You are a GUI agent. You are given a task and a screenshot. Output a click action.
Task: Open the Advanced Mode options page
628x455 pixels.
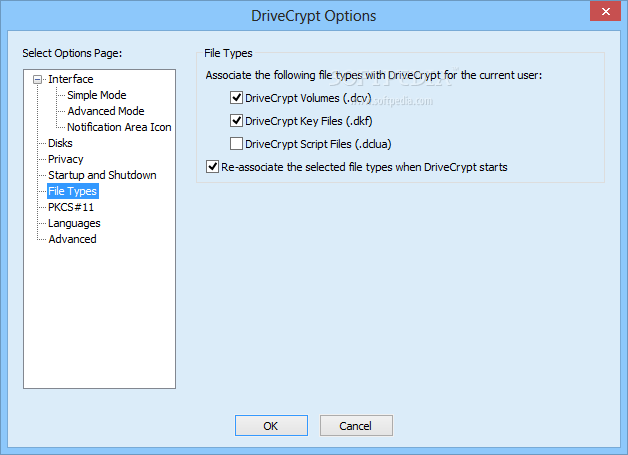coord(105,111)
